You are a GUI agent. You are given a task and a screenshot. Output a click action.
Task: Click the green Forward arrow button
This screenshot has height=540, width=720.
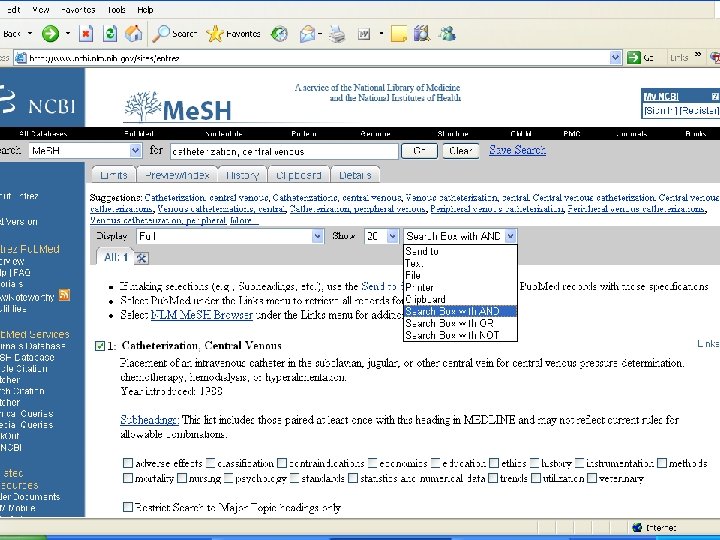point(50,34)
